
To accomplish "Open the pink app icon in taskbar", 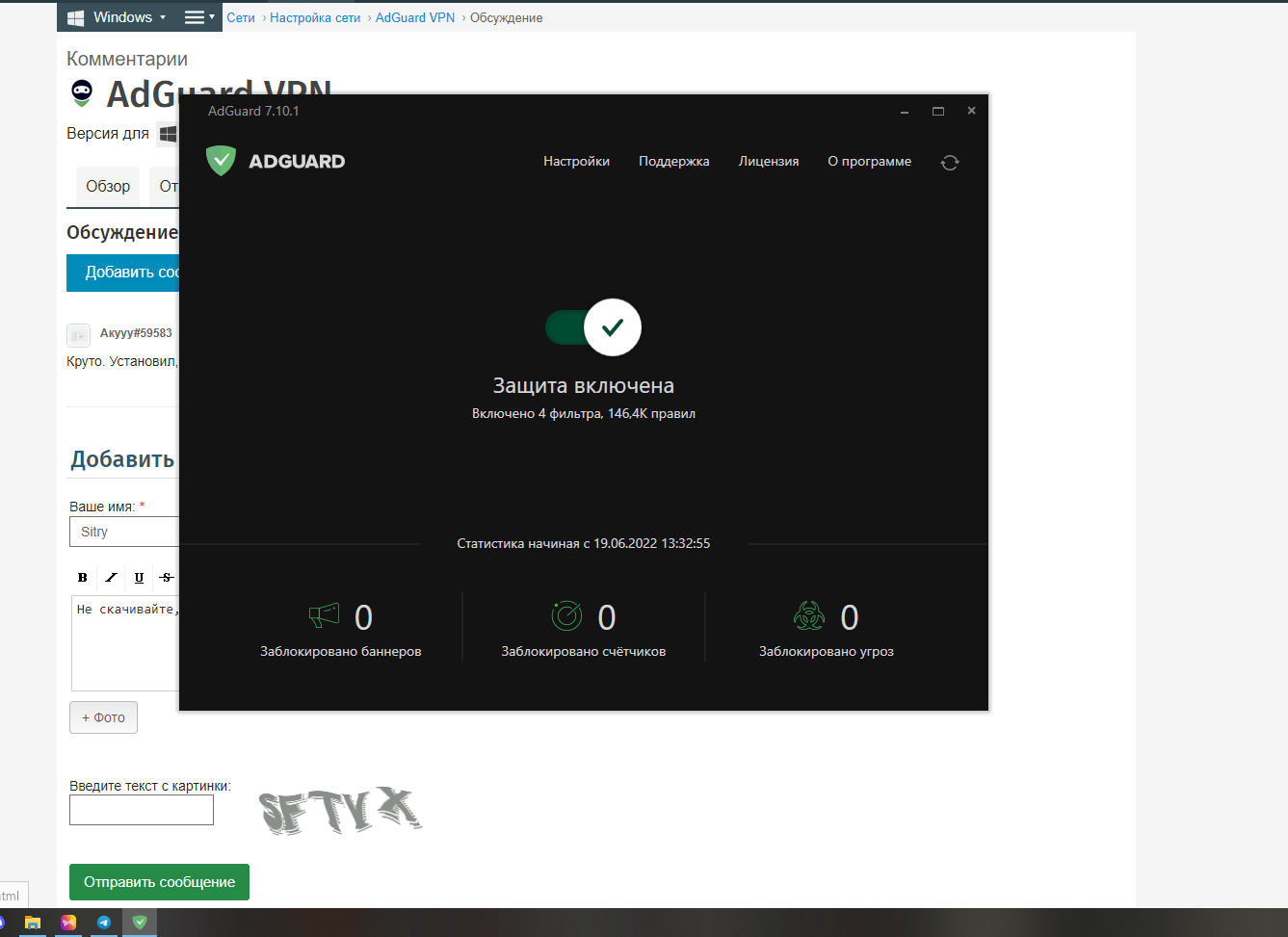I will pyautogui.click(x=68, y=923).
